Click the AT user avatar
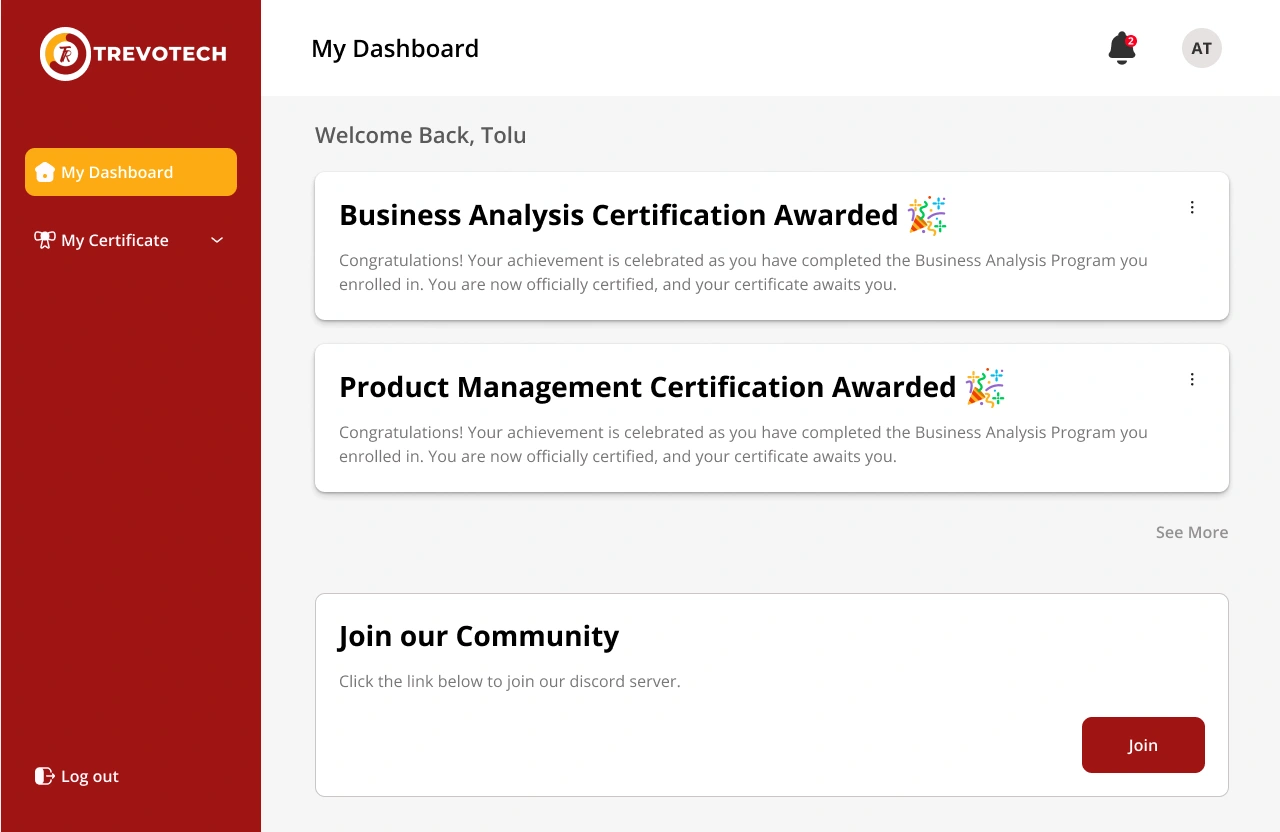1280x832 pixels. [x=1202, y=48]
